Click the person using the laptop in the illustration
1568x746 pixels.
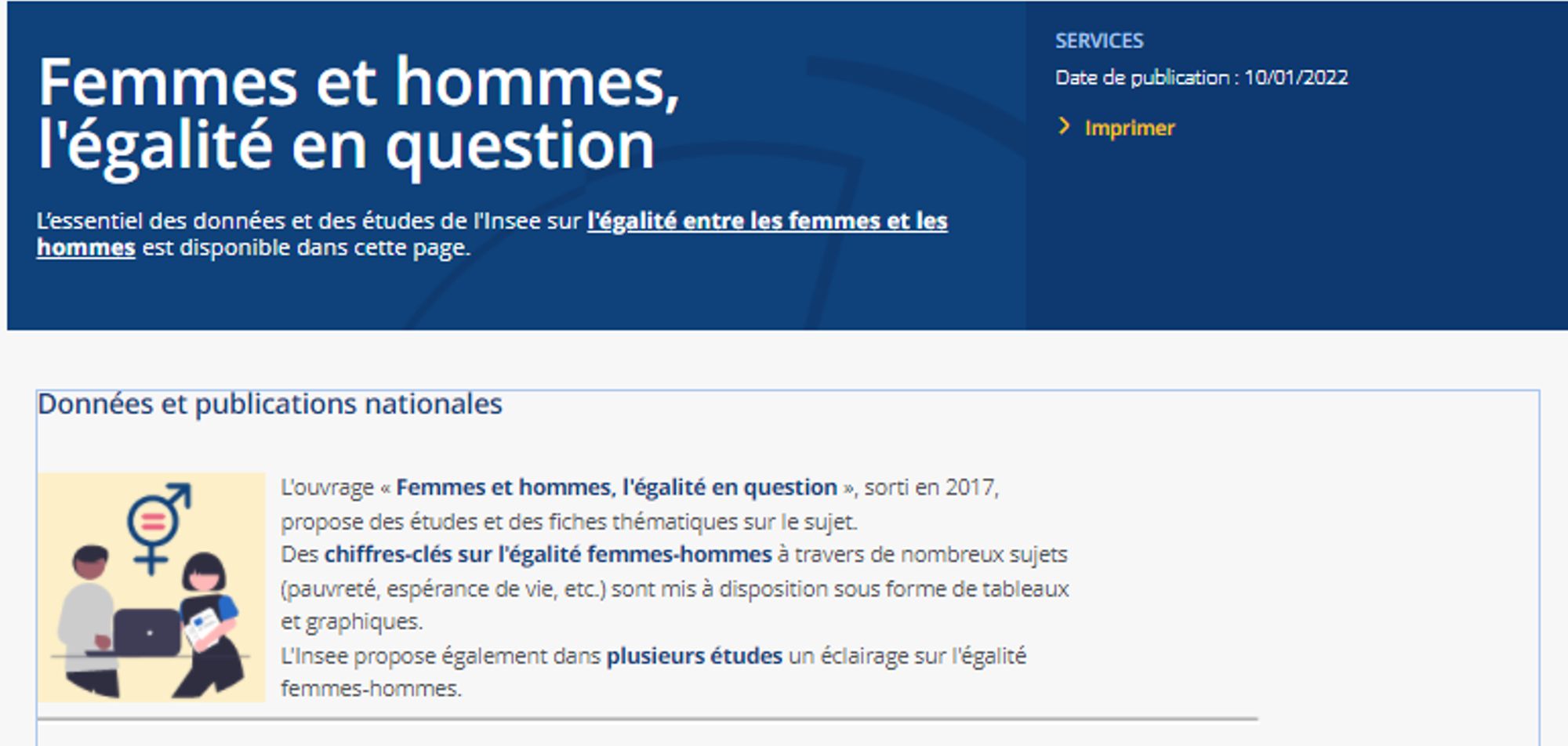click(86, 619)
